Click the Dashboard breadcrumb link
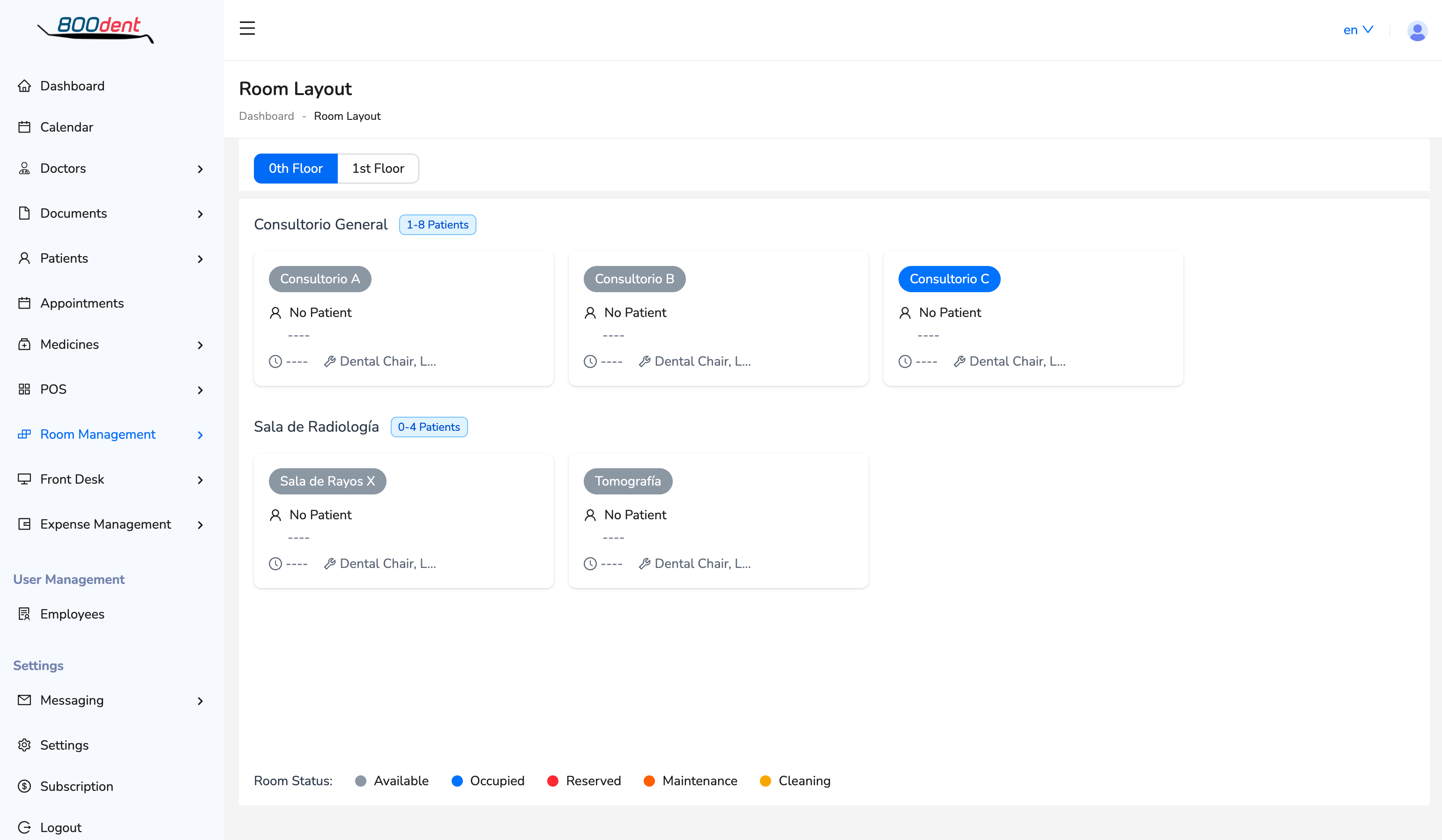This screenshot has height=840, width=1442. 266,116
